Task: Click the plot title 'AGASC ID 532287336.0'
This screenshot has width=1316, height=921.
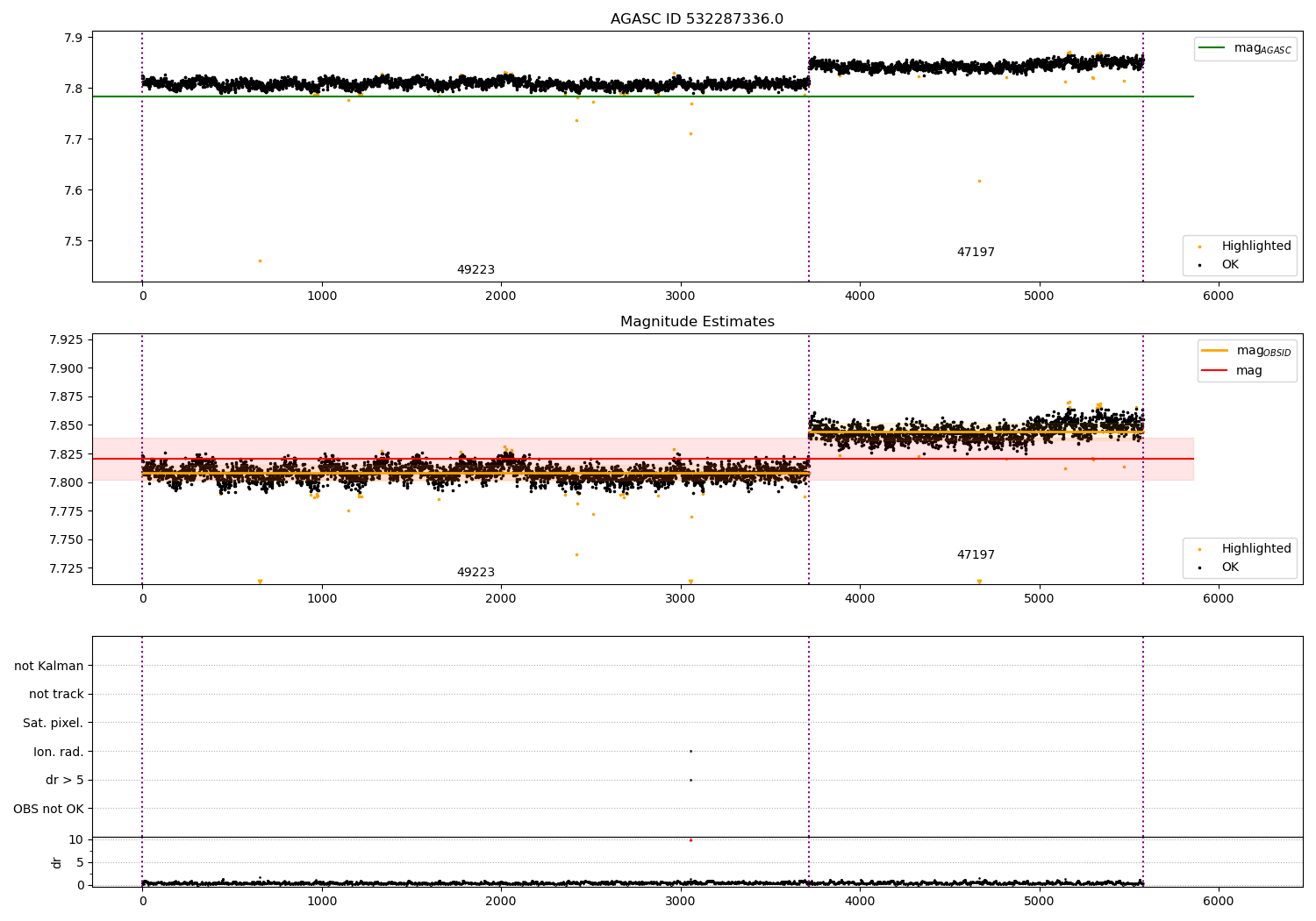Action: pyautogui.click(x=697, y=19)
